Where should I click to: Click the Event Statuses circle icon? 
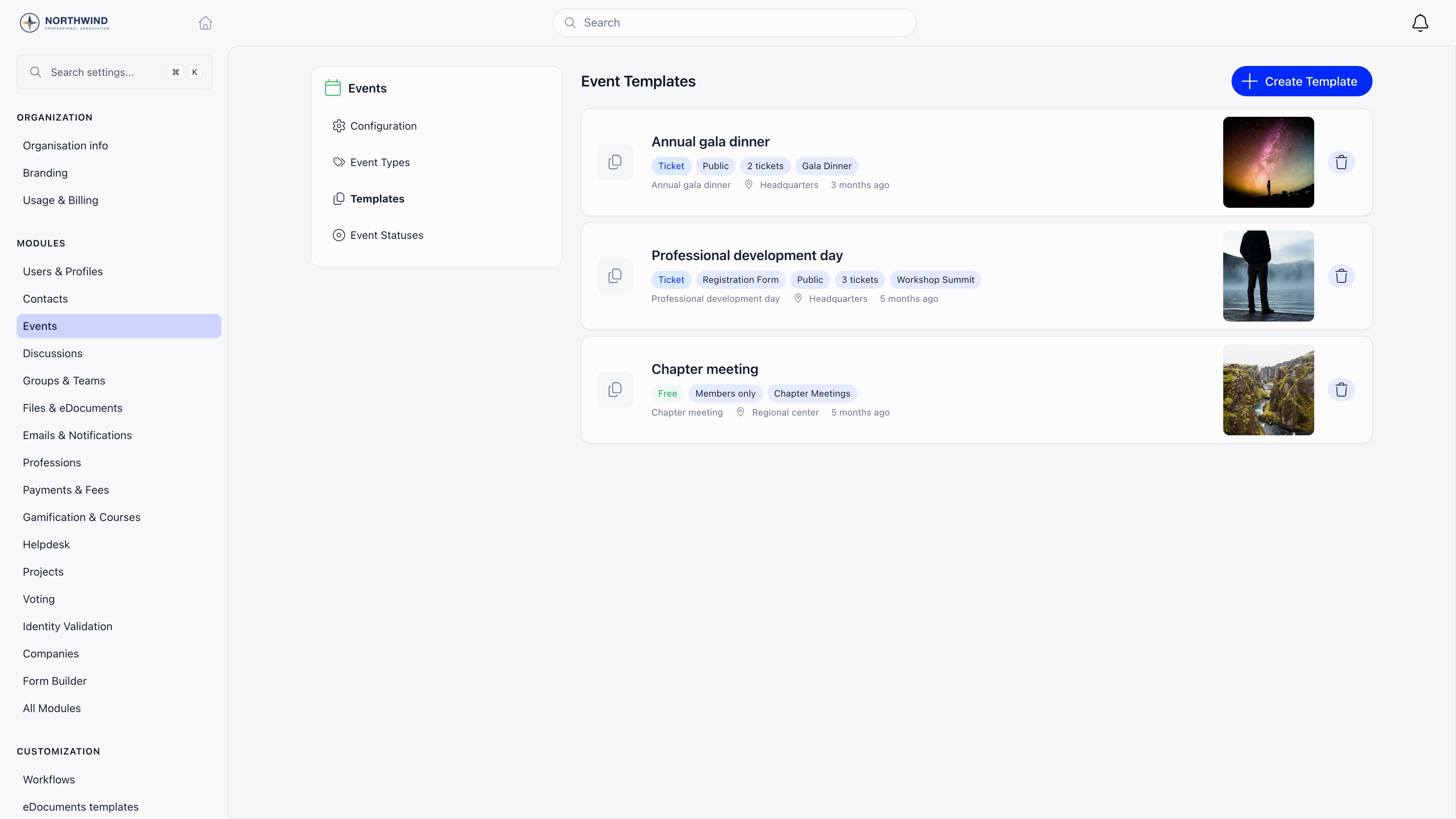point(339,235)
